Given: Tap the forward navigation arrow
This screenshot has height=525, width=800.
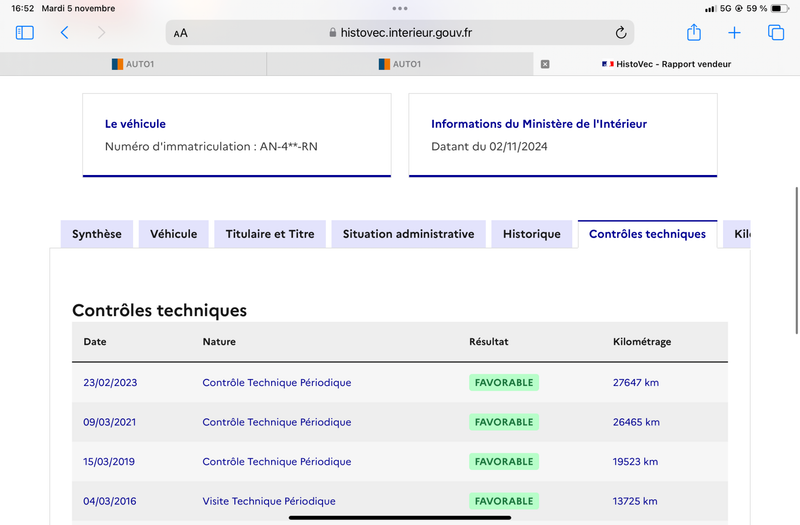Looking at the screenshot, I should pos(102,33).
